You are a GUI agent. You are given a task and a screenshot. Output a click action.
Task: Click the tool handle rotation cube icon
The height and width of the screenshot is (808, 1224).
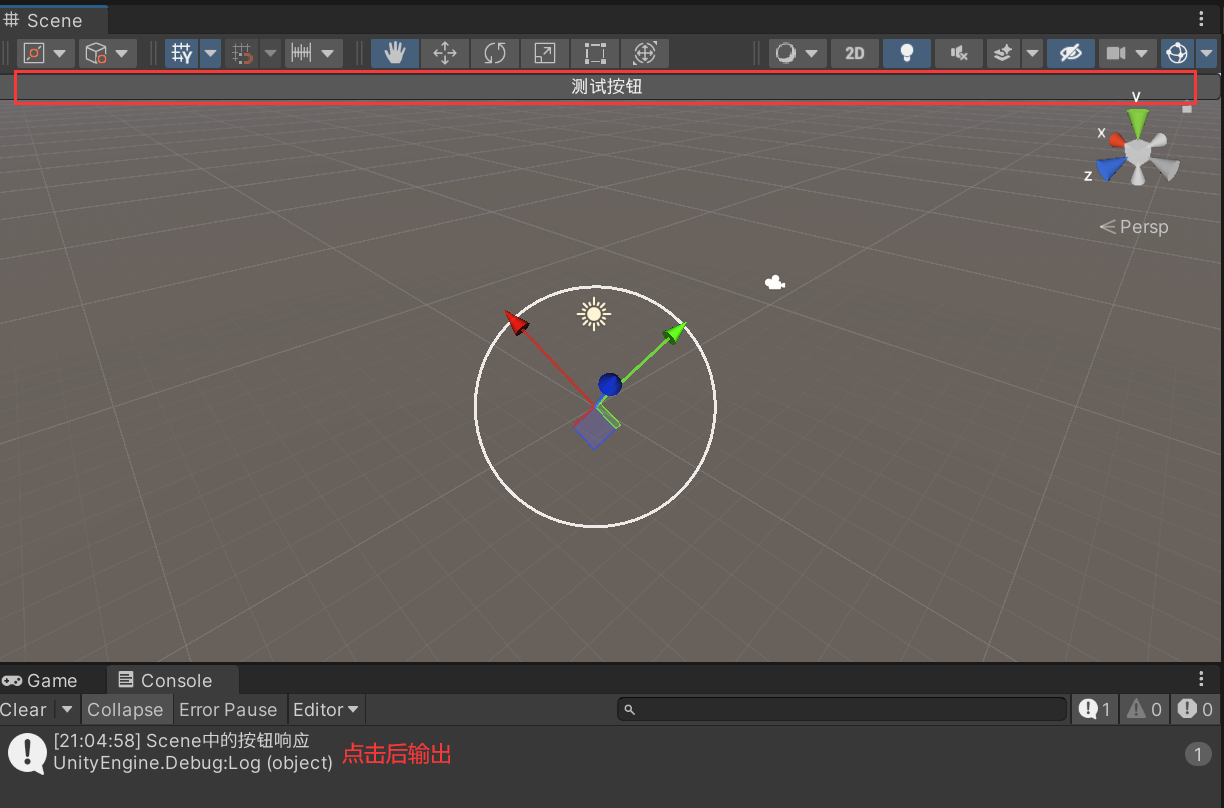[95, 53]
